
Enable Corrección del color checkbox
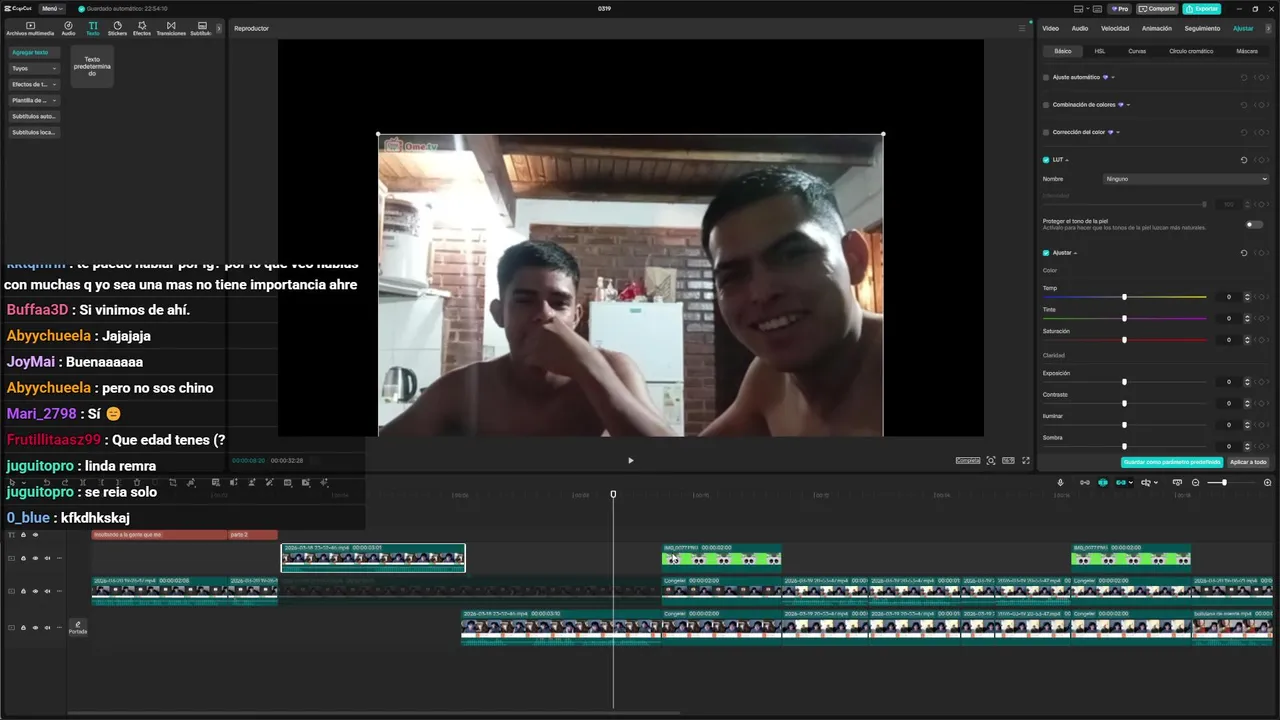[x=1046, y=132]
